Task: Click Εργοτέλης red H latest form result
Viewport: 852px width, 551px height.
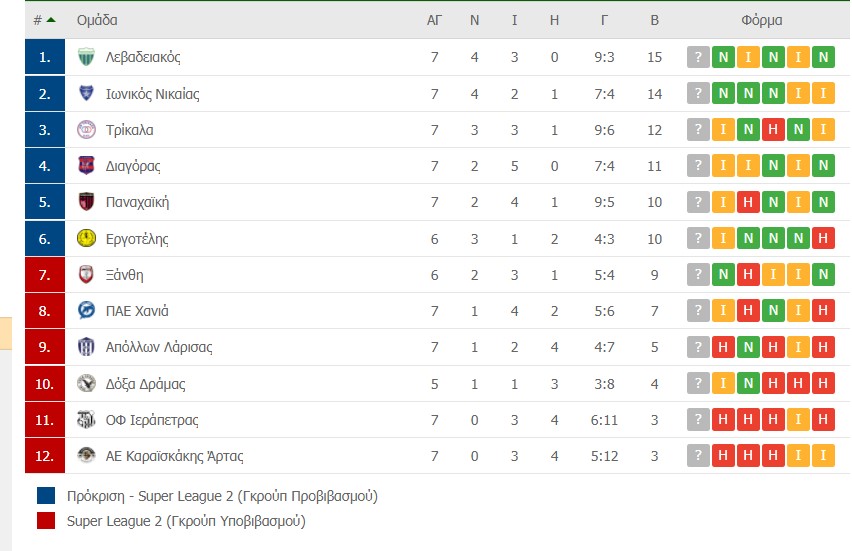Action: pyautogui.click(x=823, y=239)
